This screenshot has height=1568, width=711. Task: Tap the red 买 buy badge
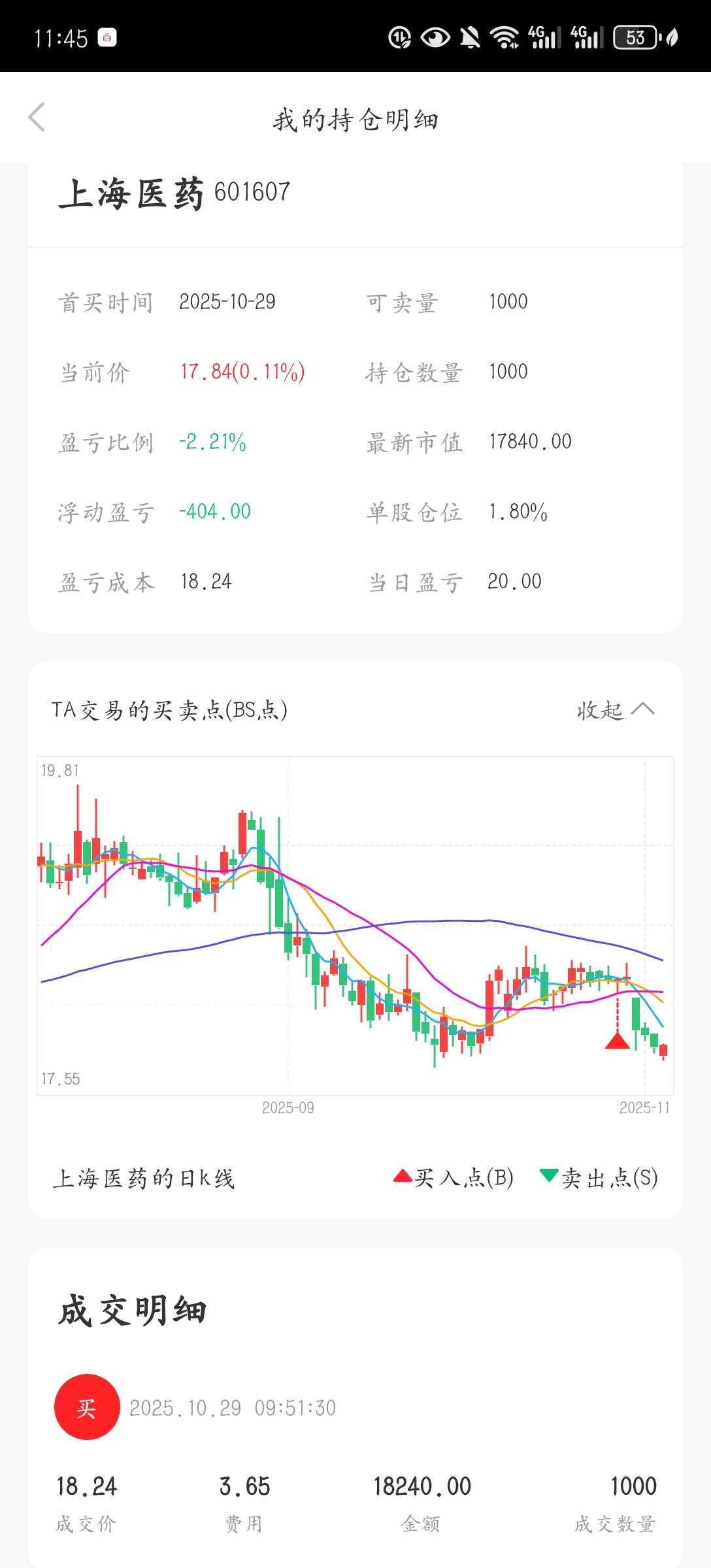(x=87, y=1407)
